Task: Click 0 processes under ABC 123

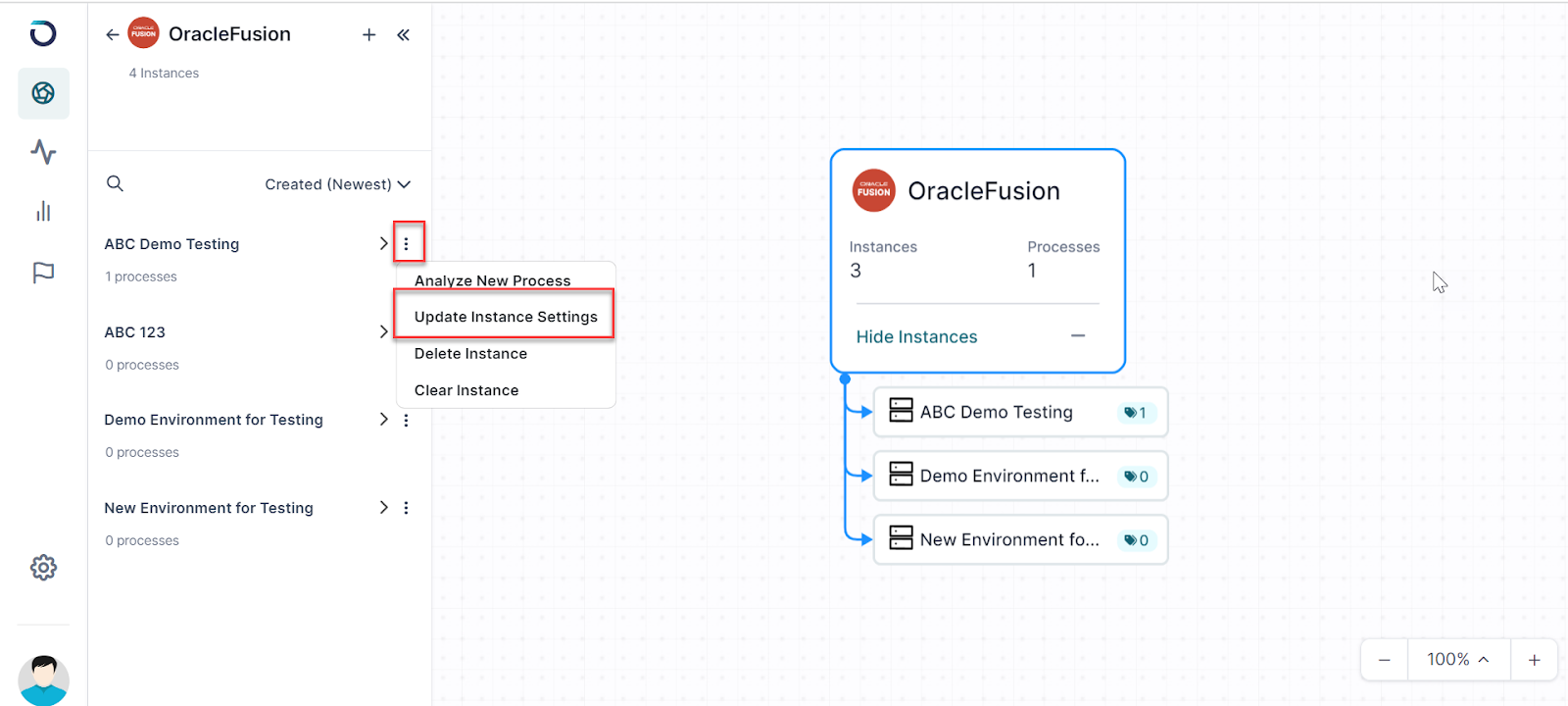Action: pos(142,365)
